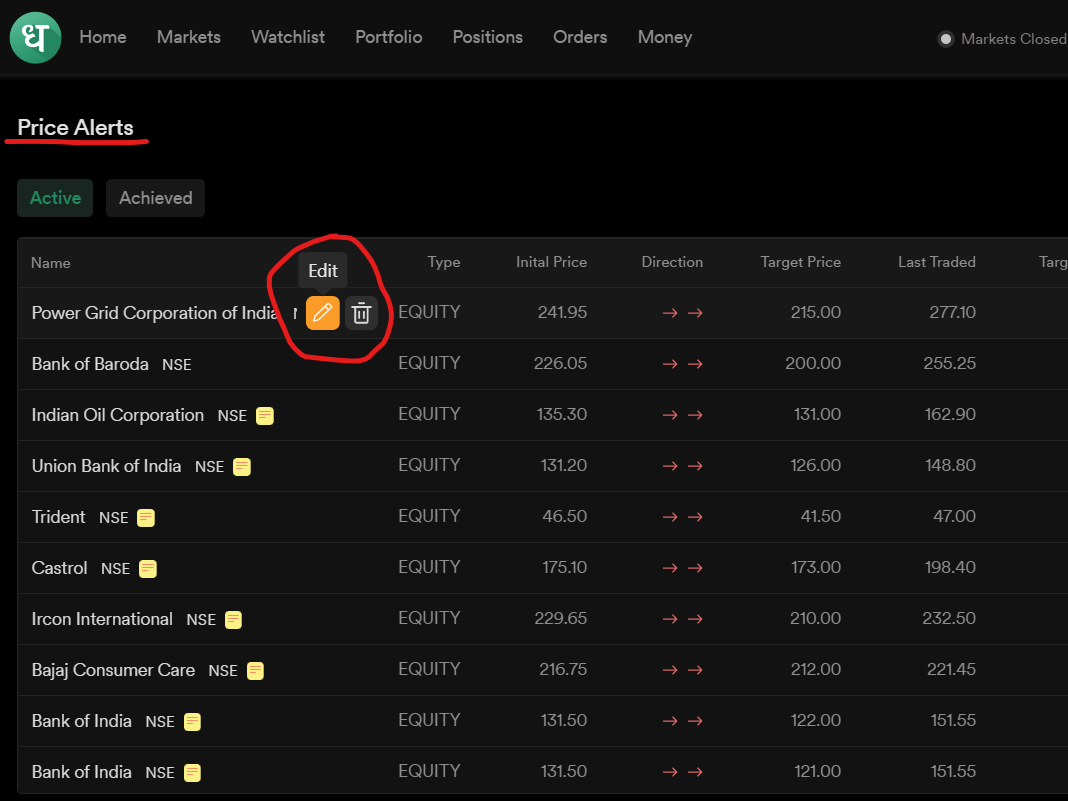Viewport: 1068px width, 801px height.
Task: Open the note icon beside Castrol
Action: coord(148,569)
